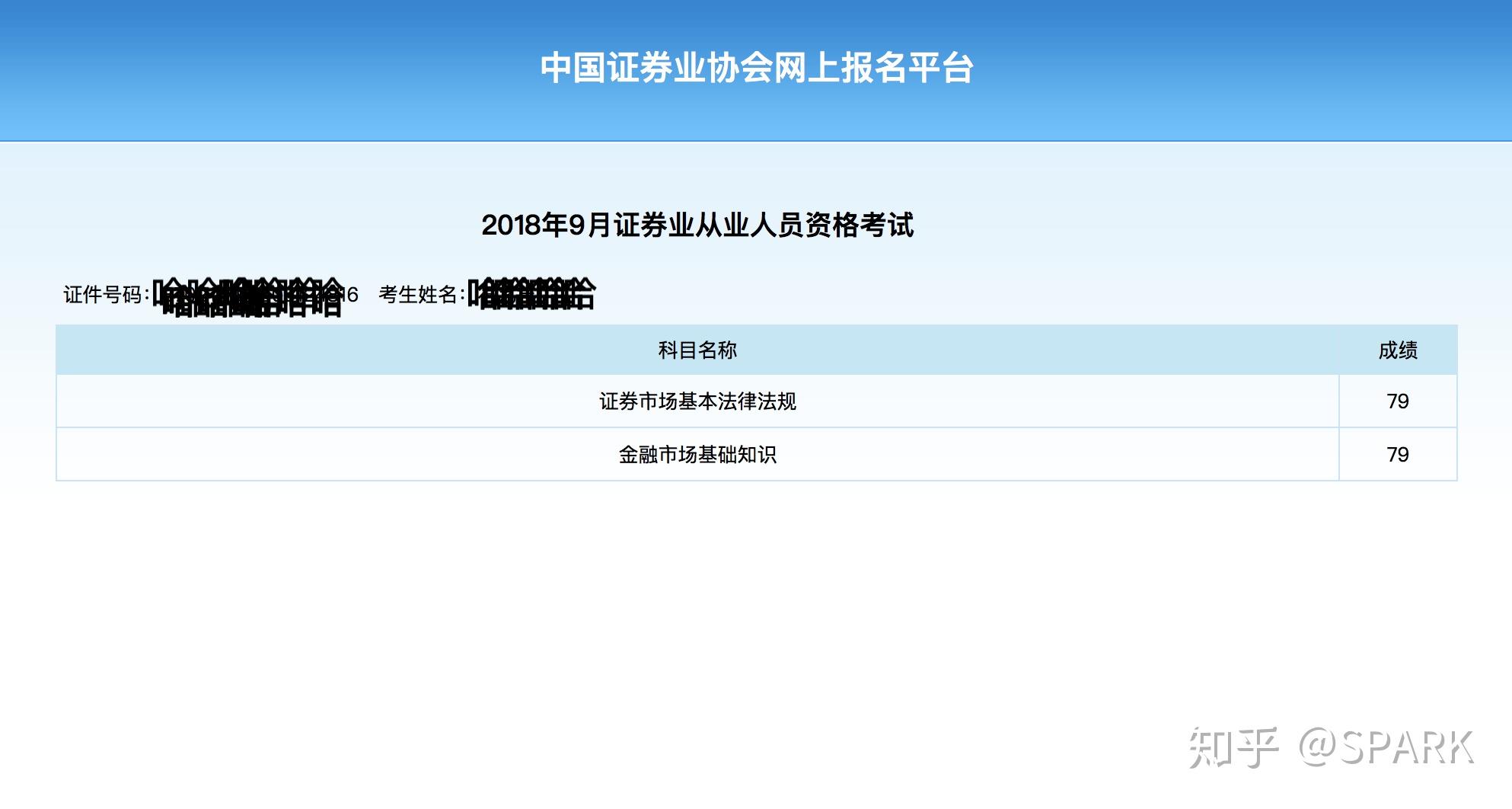Viewport: 1512px width, 809px height.
Task: Click the 中国证券业协会网上报名平台 header title
Action: (757, 68)
